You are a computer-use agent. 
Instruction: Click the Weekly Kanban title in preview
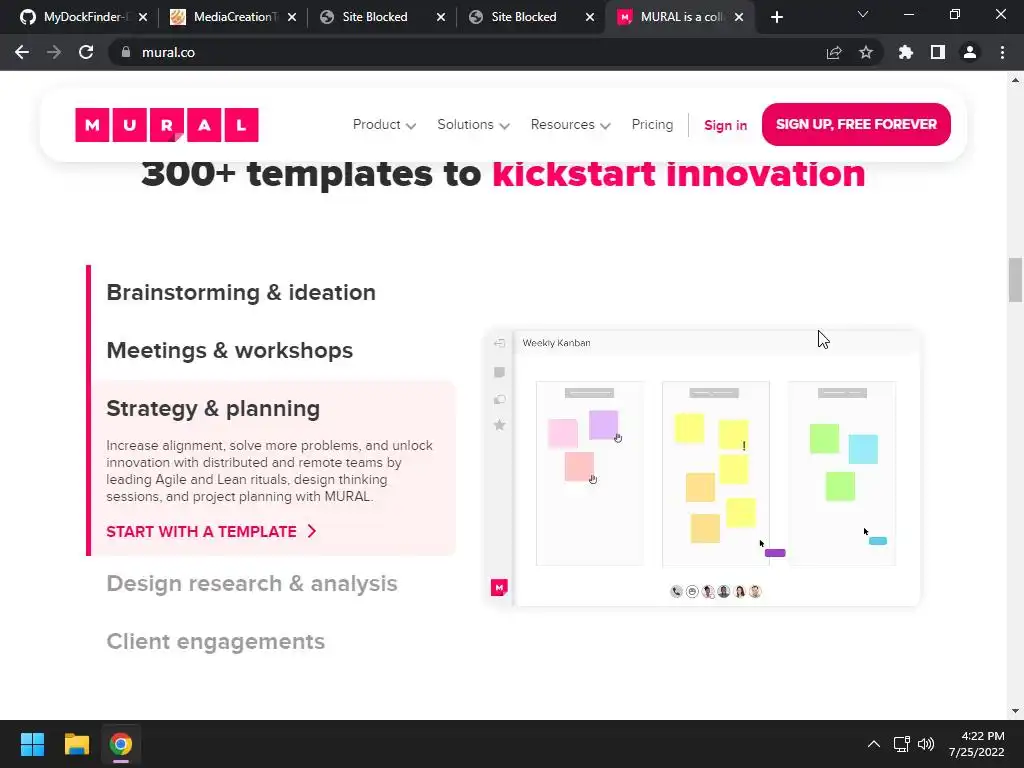[x=556, y=343]
